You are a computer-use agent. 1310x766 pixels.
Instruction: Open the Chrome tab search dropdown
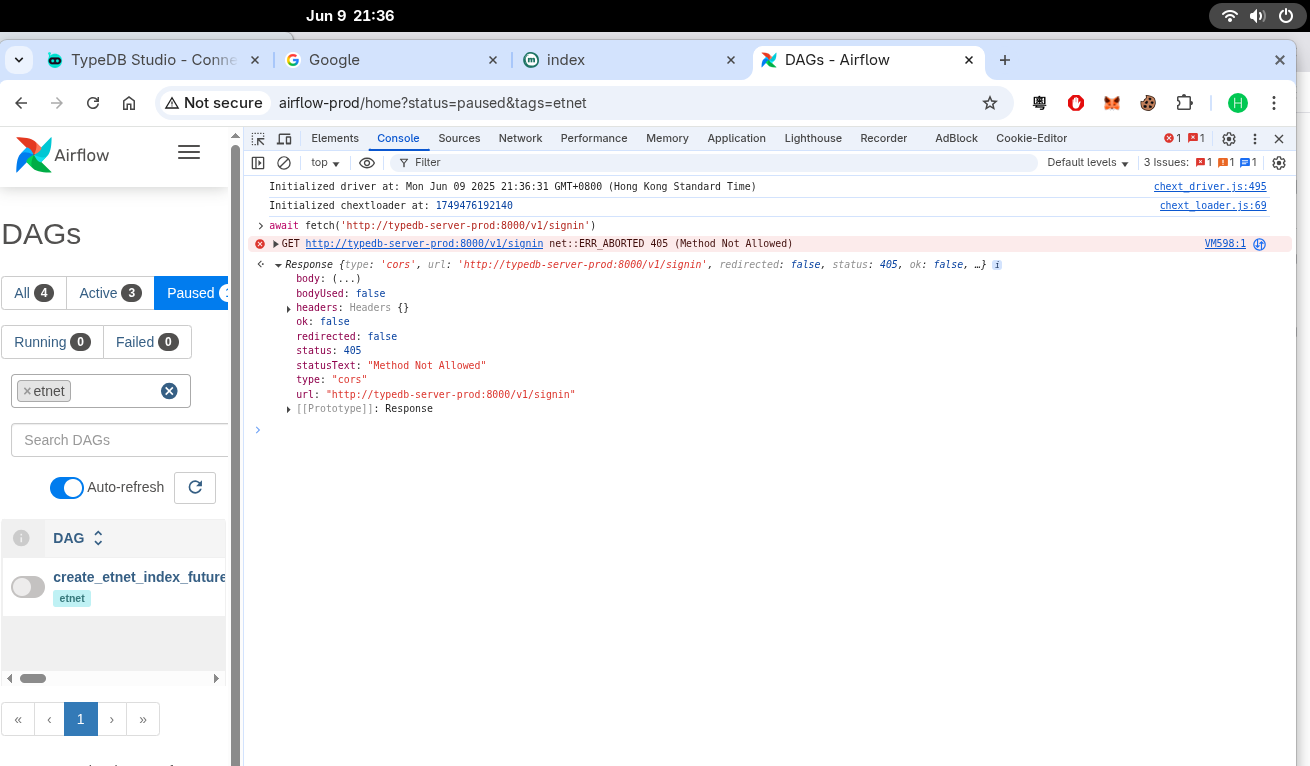19,60
